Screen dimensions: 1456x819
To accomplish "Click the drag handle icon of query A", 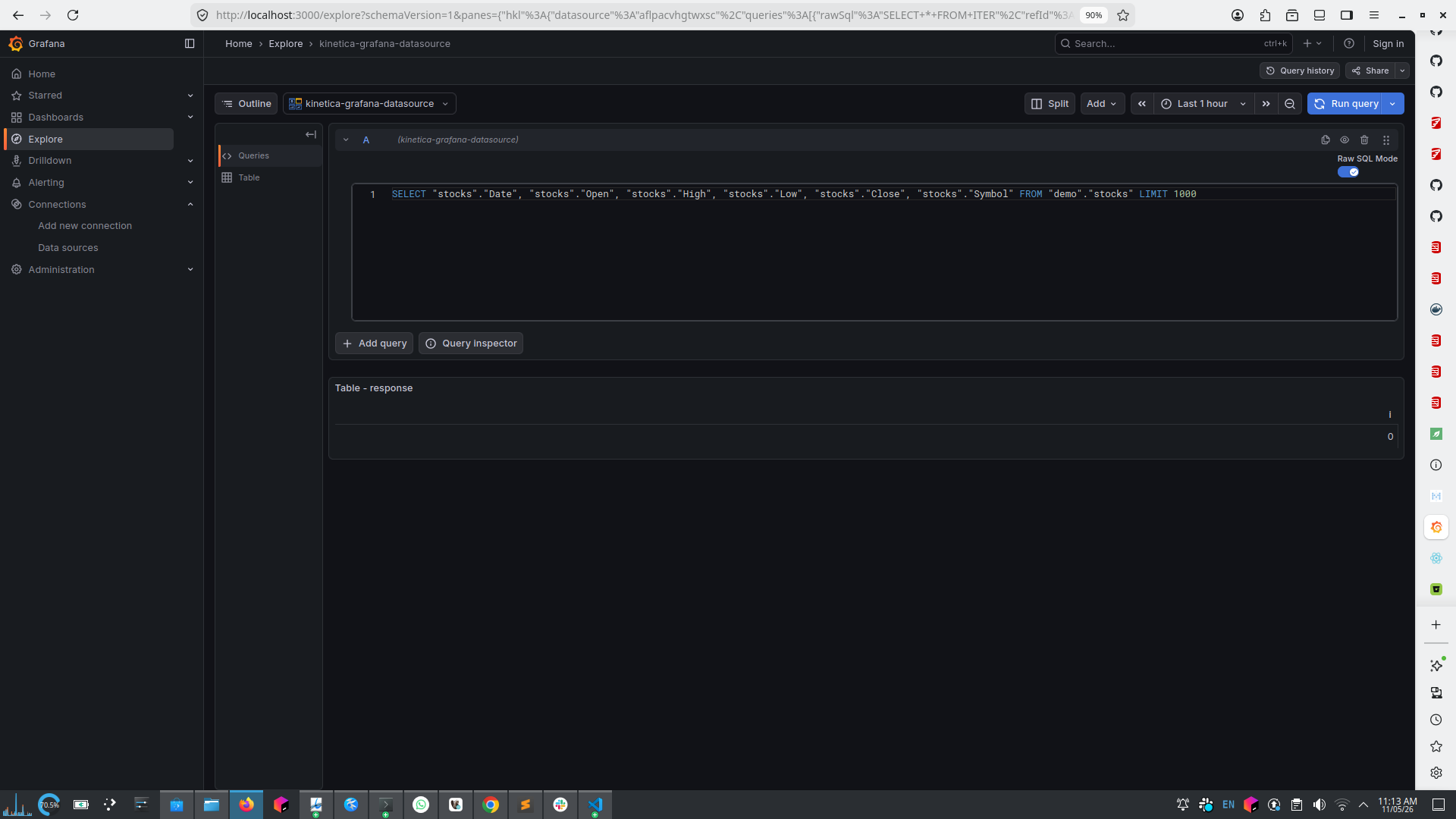I will [1386, 140].
